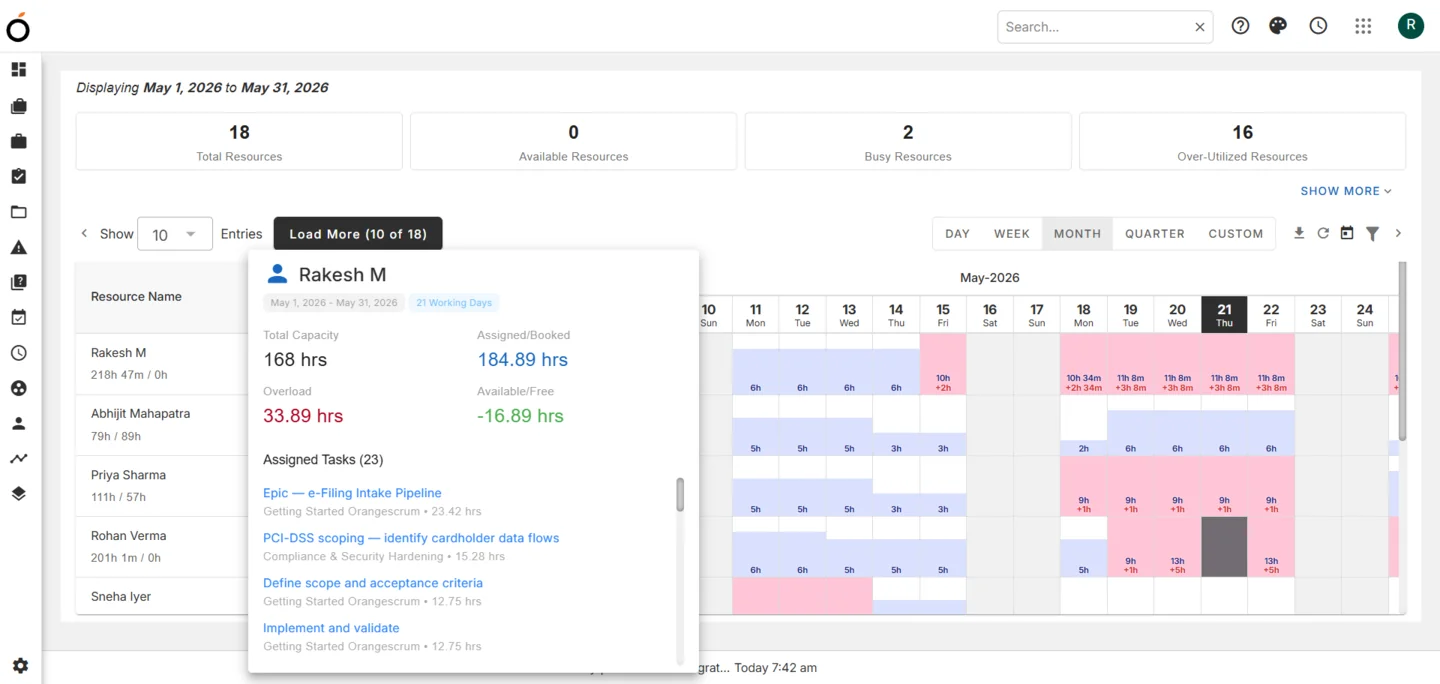This screenshot has height=684, width=1440.
Task: Open Define scope and acceptance criteria task
Action: tap(373, 583)
